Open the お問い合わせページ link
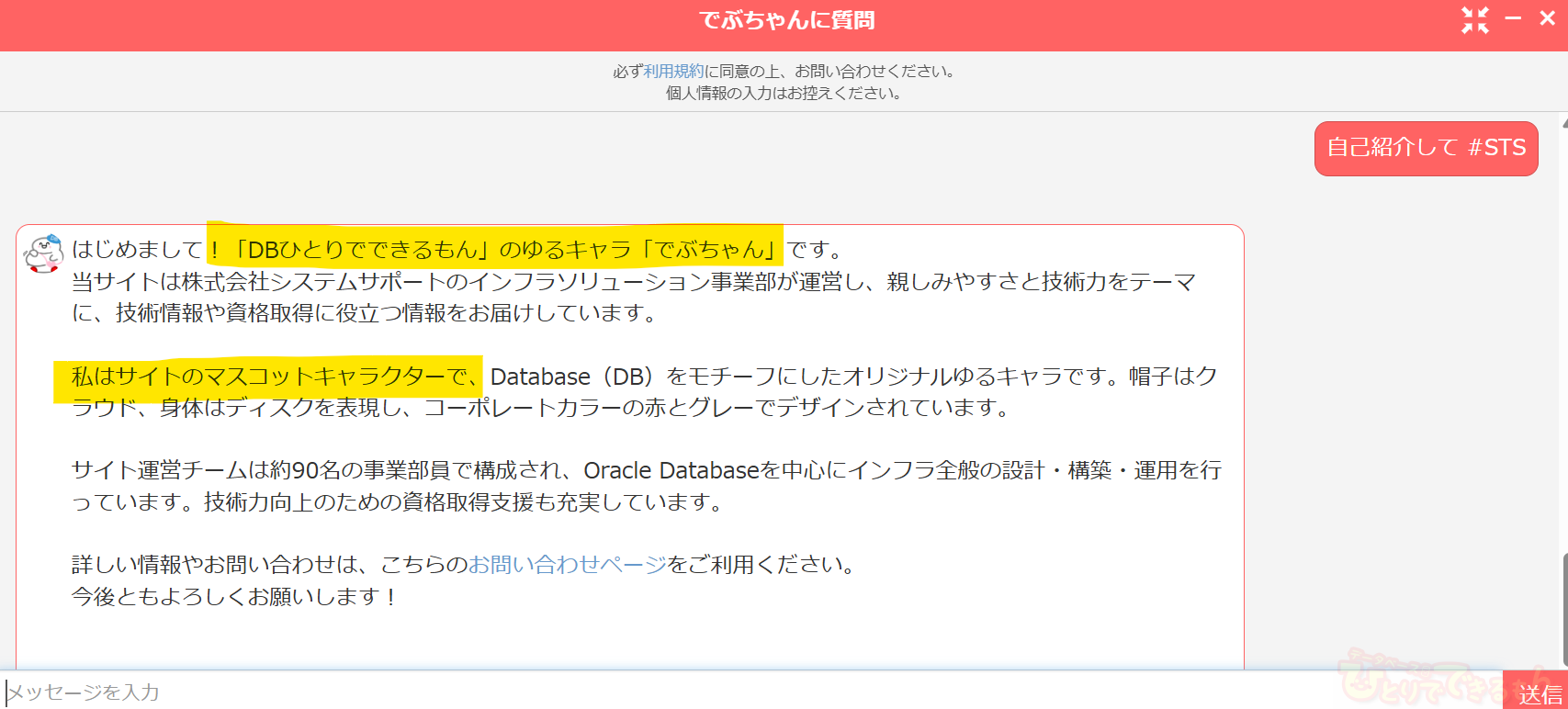The width and height of the screenshot is (1568, 709). tap(568, 564)
